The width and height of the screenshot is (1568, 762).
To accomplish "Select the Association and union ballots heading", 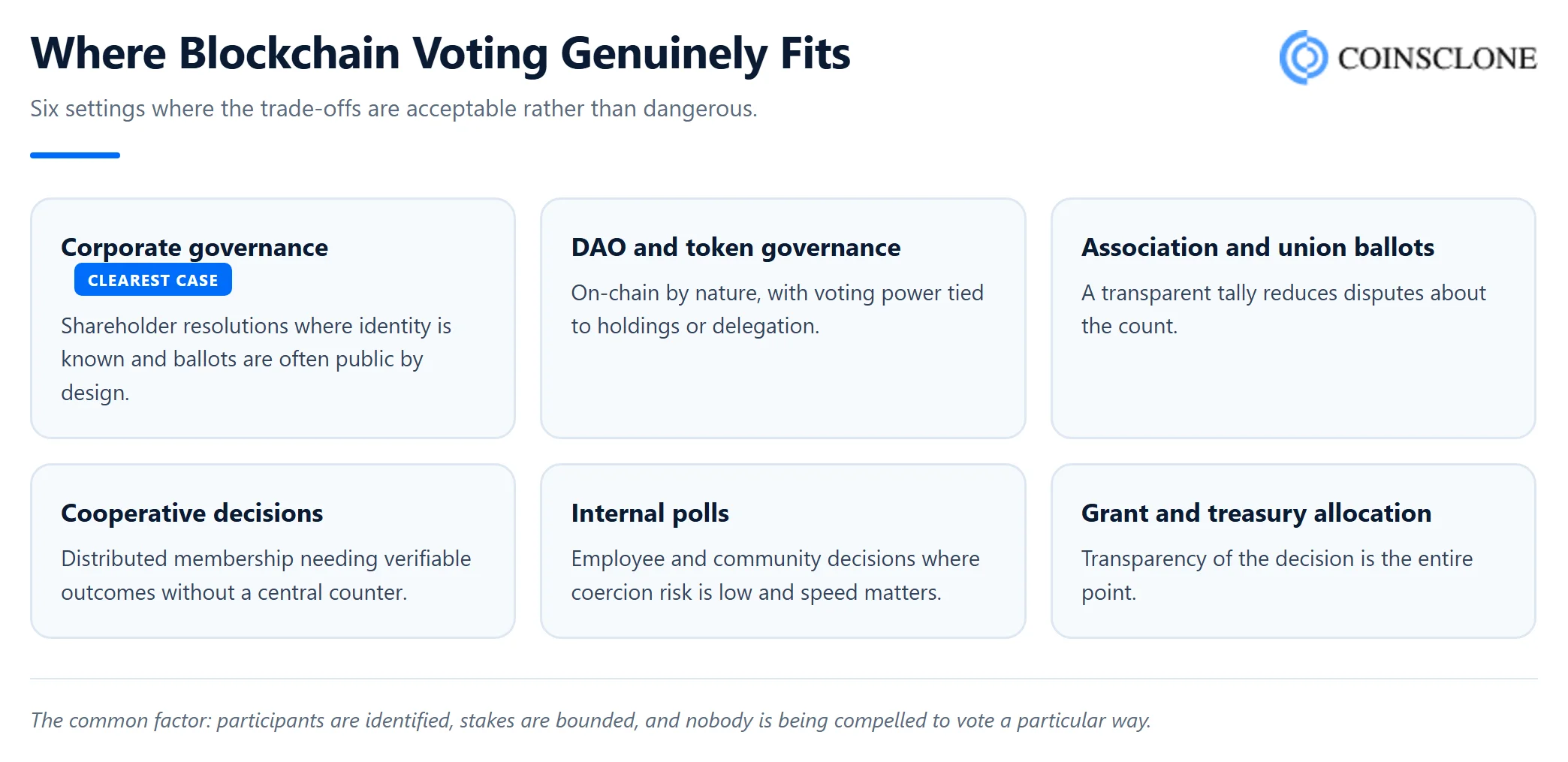I will pyautogui.click(x=1258, y=248).
